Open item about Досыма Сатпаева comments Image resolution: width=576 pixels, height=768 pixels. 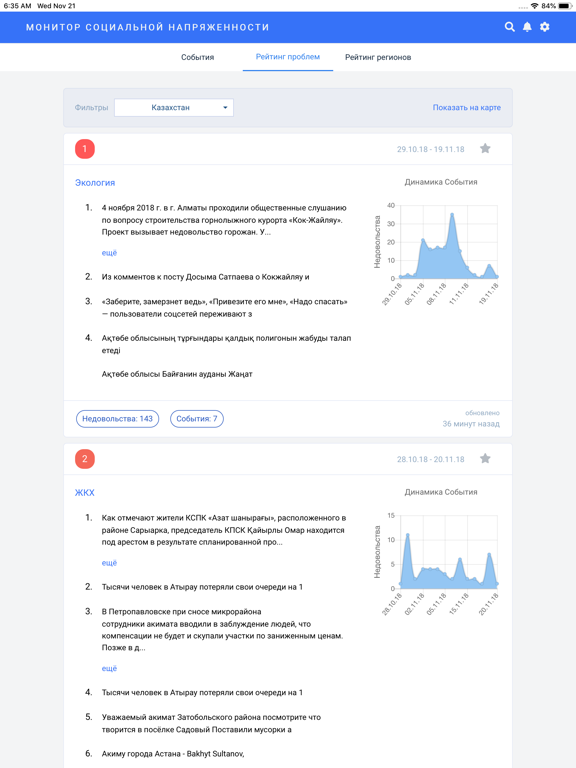tap(205, 277)
